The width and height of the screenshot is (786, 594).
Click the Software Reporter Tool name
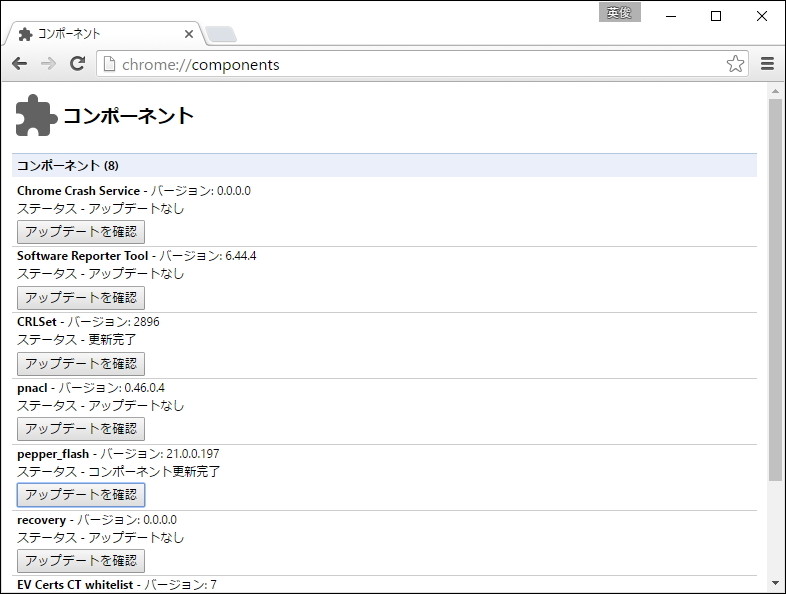tap(83, 256)
